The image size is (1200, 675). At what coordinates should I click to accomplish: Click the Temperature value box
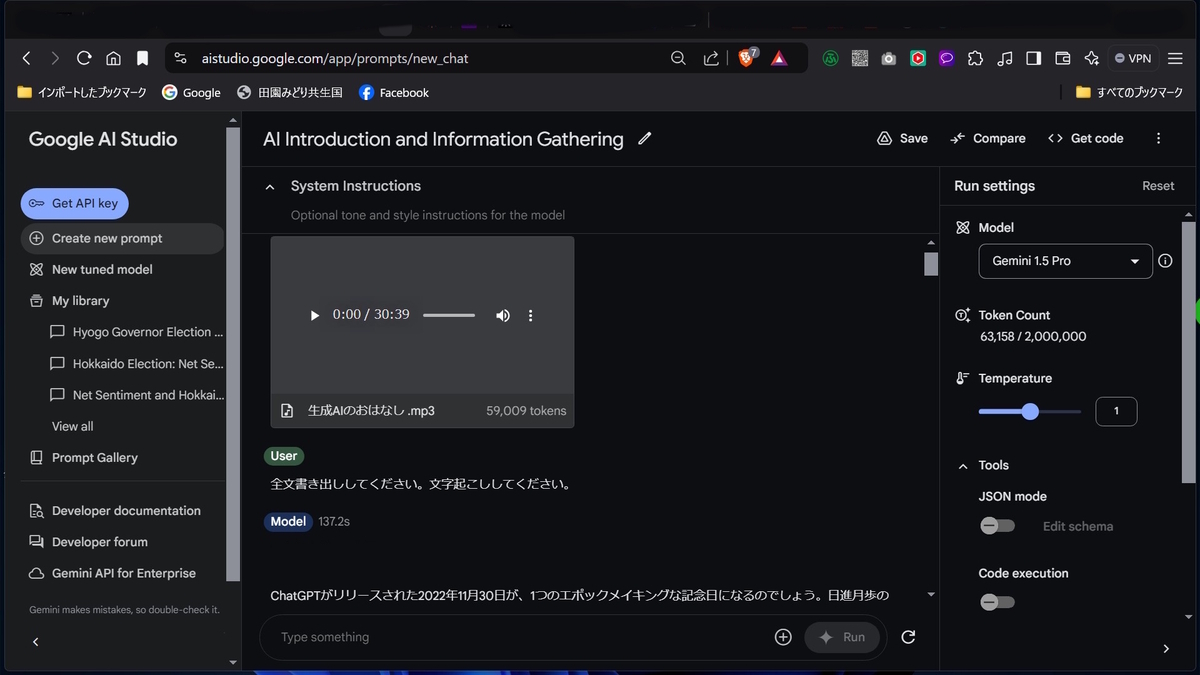[x=1116, y=411]
